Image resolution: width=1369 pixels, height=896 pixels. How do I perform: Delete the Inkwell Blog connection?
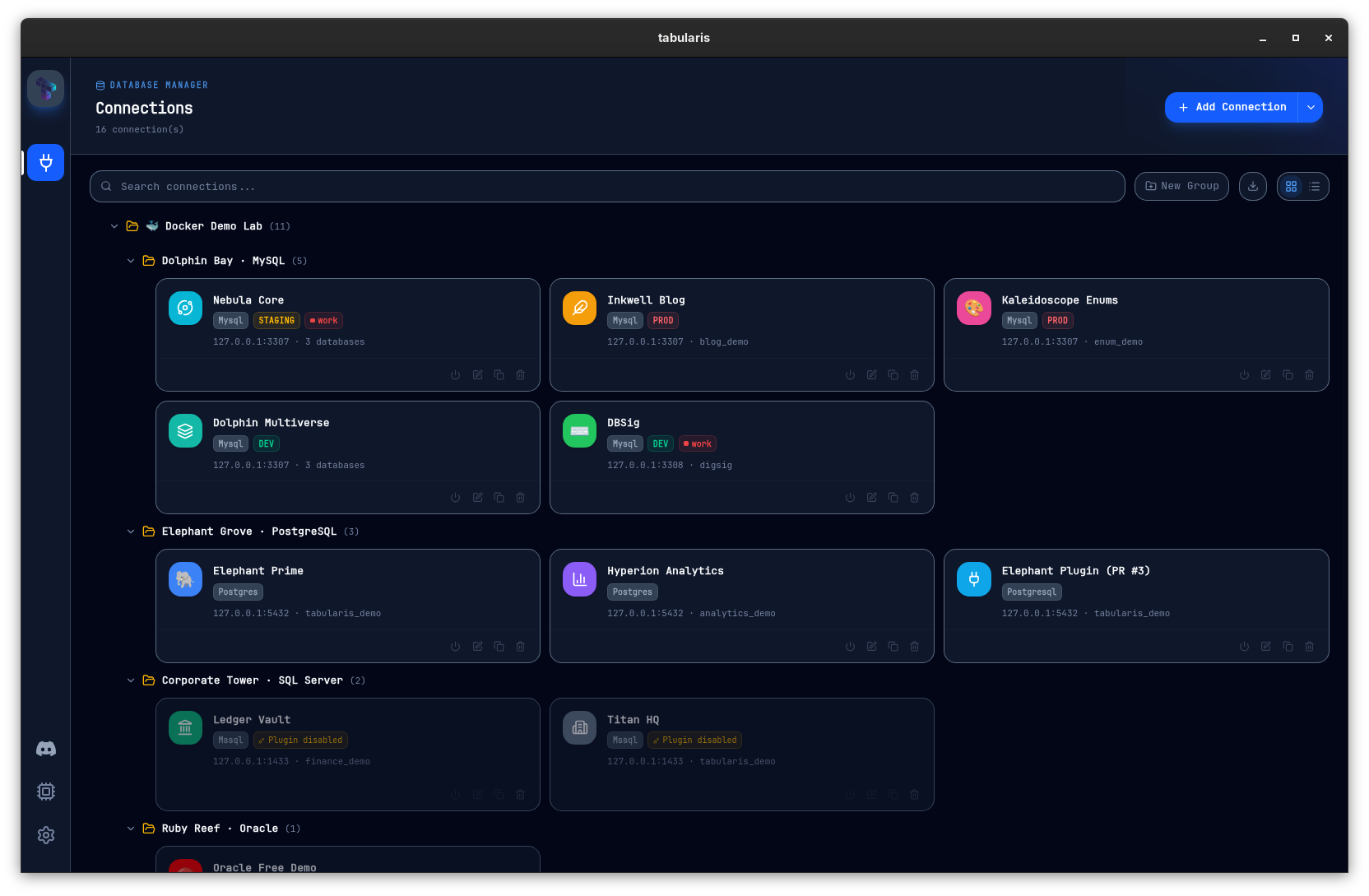coord(915,375)
